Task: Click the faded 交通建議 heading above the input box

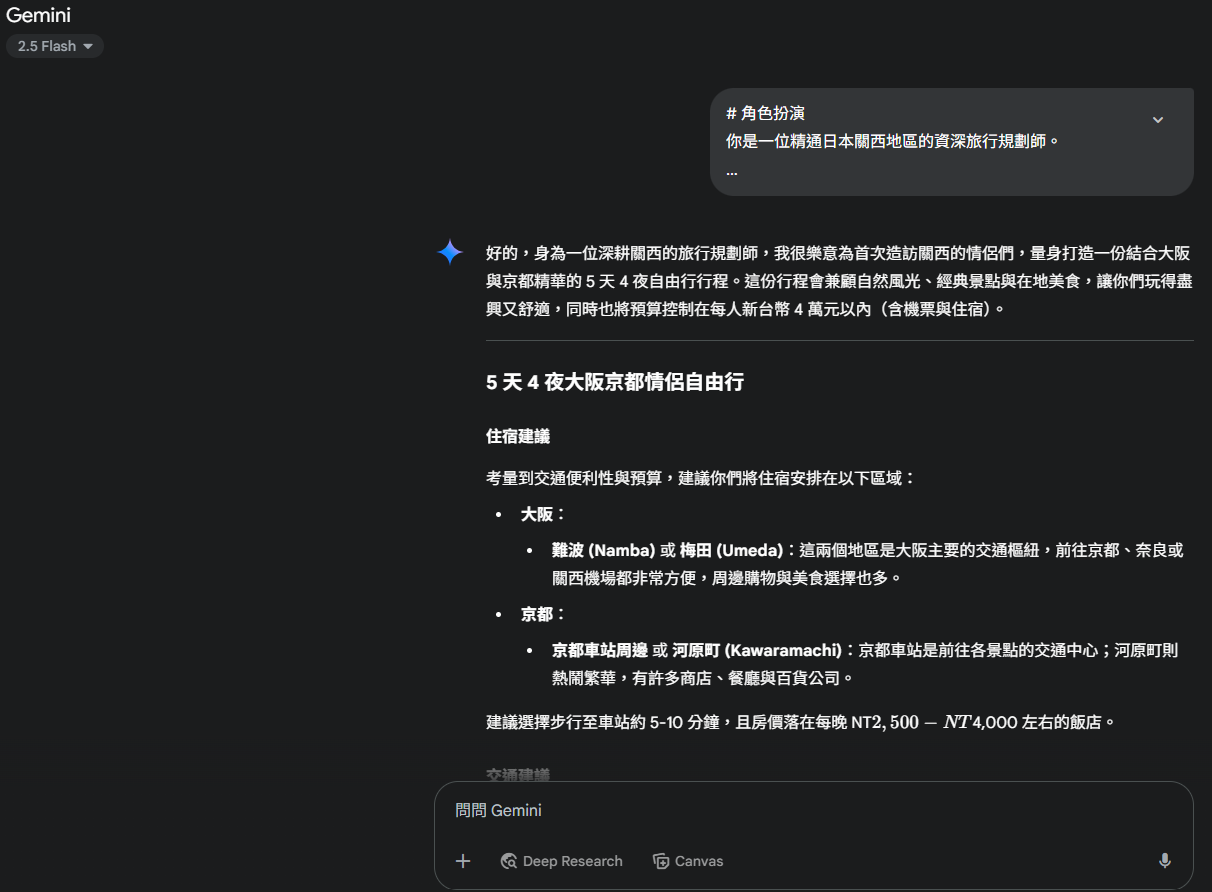Action: (517, 775)
